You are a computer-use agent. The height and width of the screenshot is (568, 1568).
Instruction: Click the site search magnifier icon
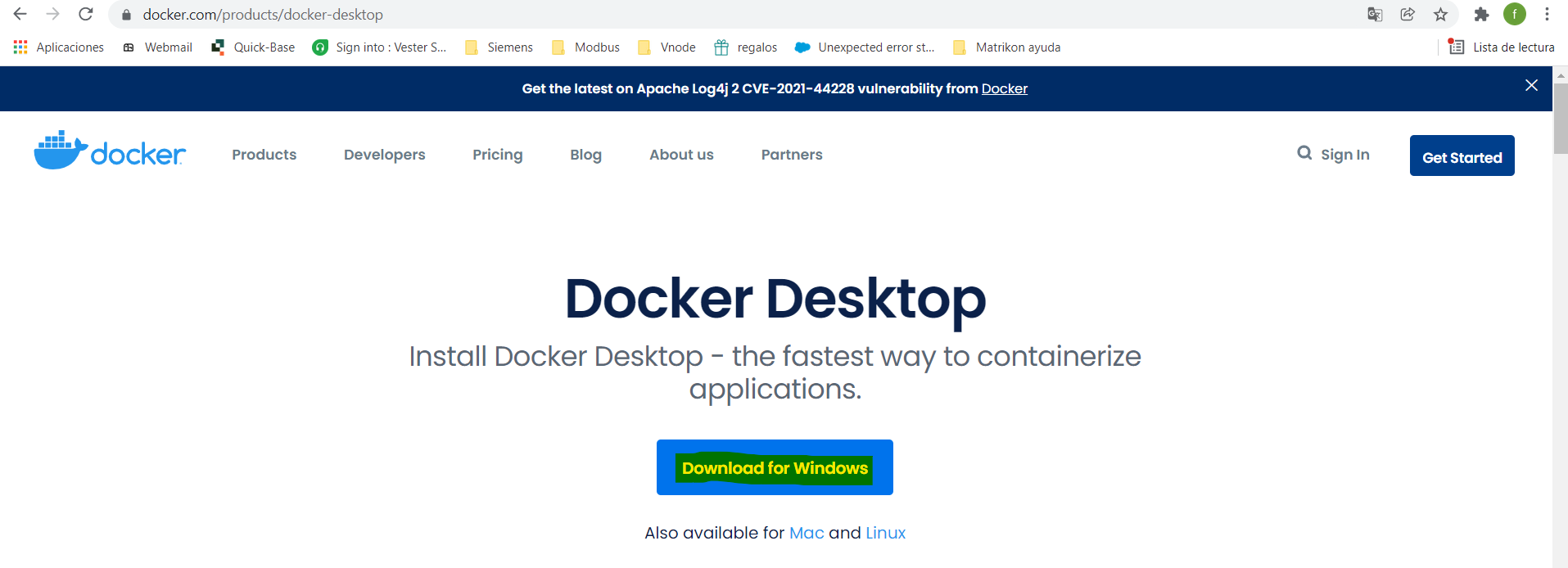1304,153
